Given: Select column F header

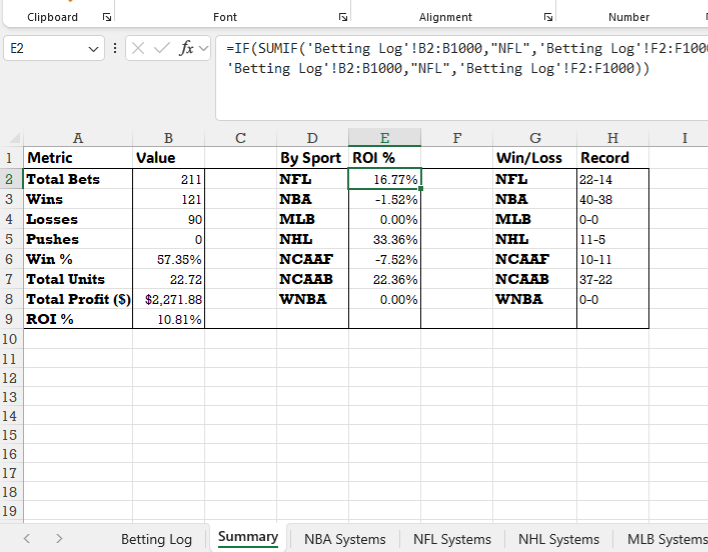Looking at the screenshot, I should pos(457,138).
